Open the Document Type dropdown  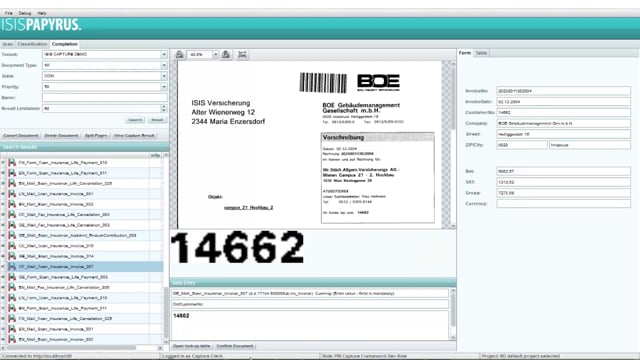(164, 65)
